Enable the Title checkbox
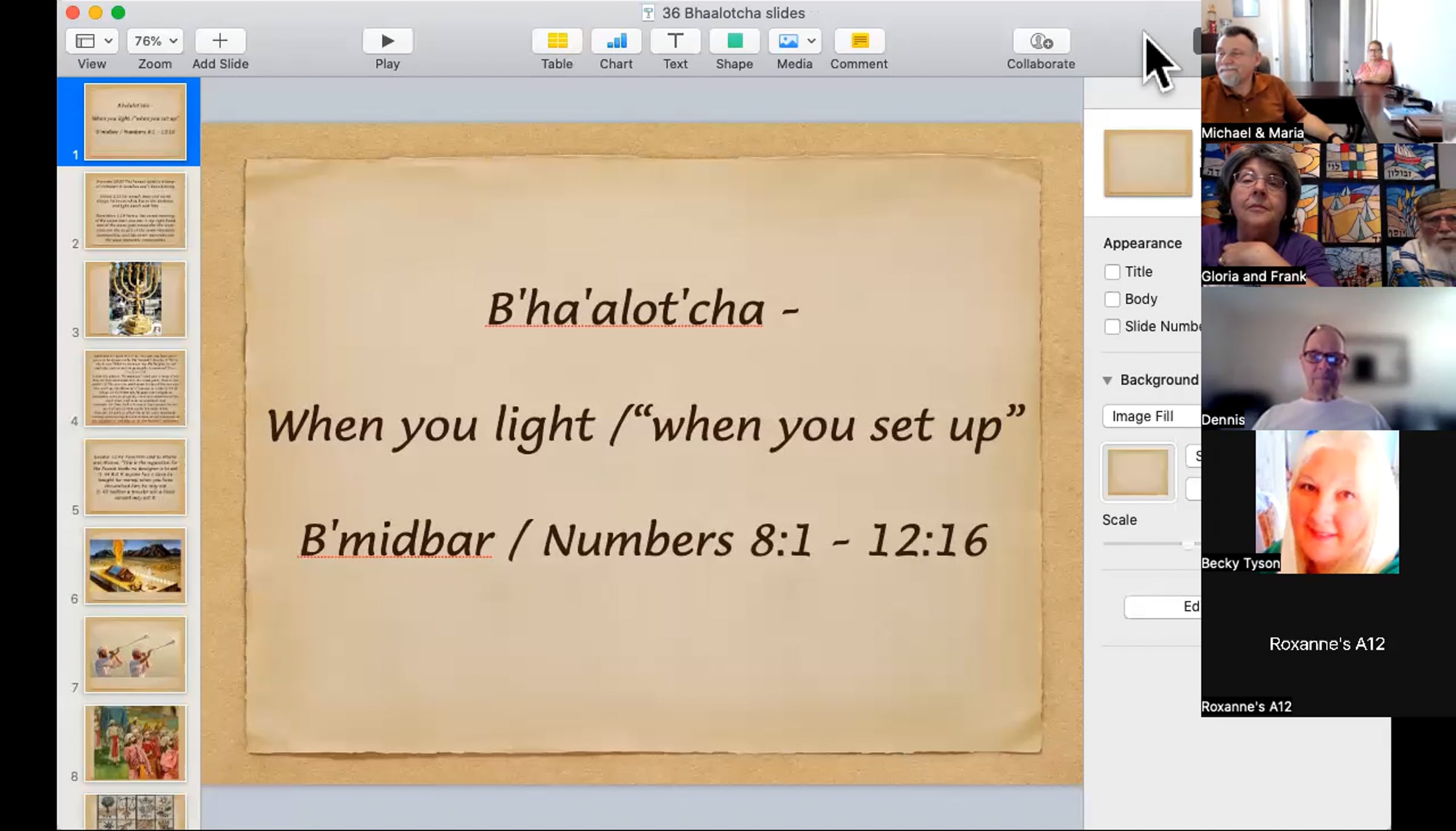Screen dimensions: 1456x831 1112,272
